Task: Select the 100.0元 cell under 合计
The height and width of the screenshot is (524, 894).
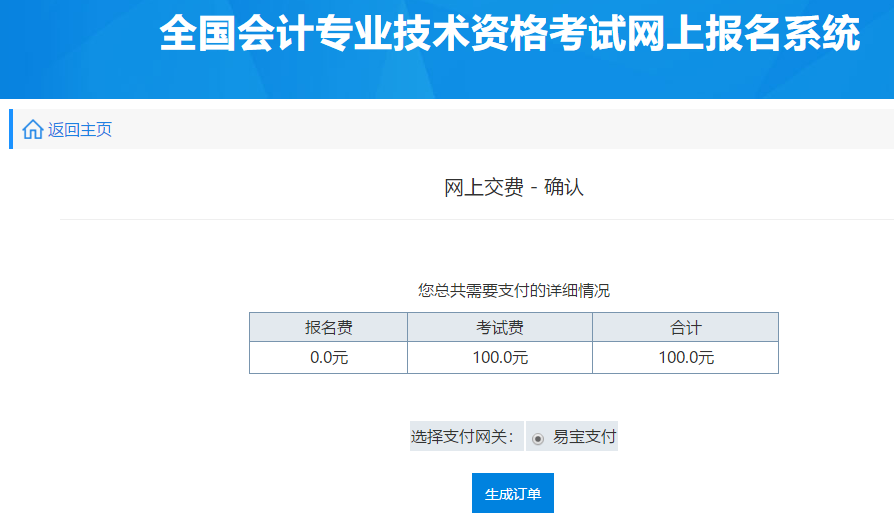Action: [685, 357]
